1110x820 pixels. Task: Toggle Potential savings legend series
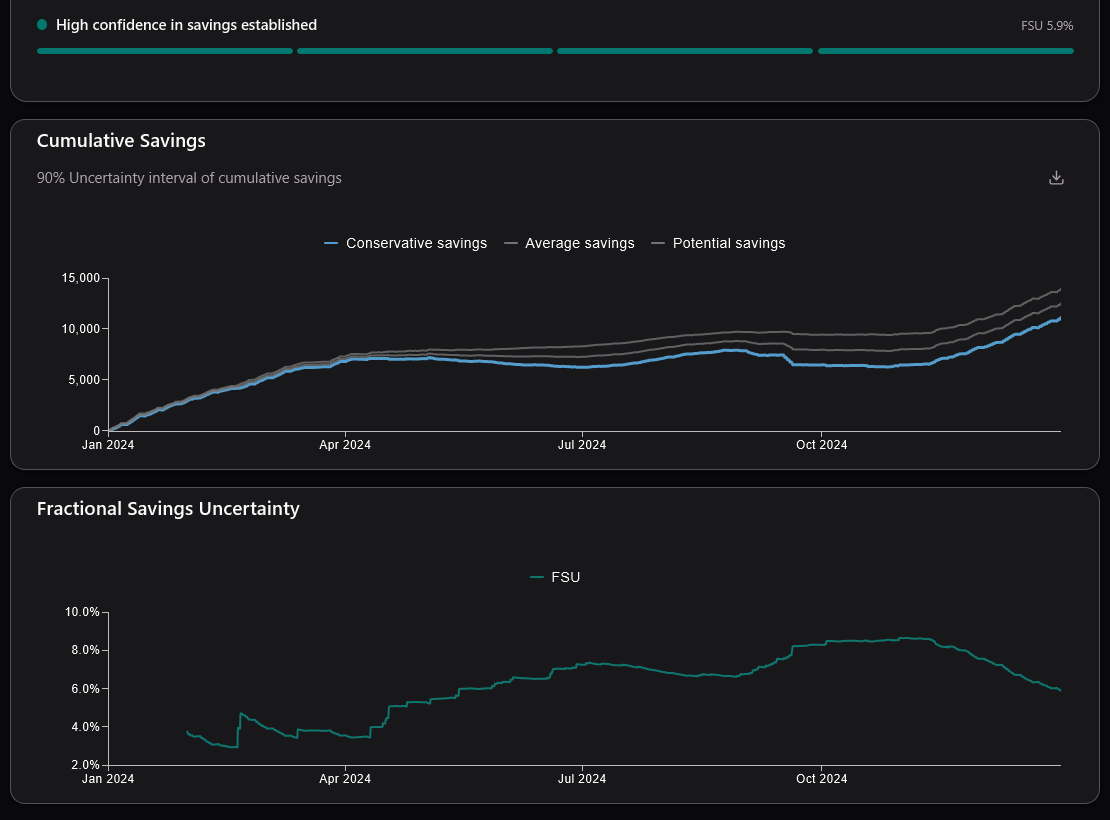pyautogui.click(x=718, y=243)
